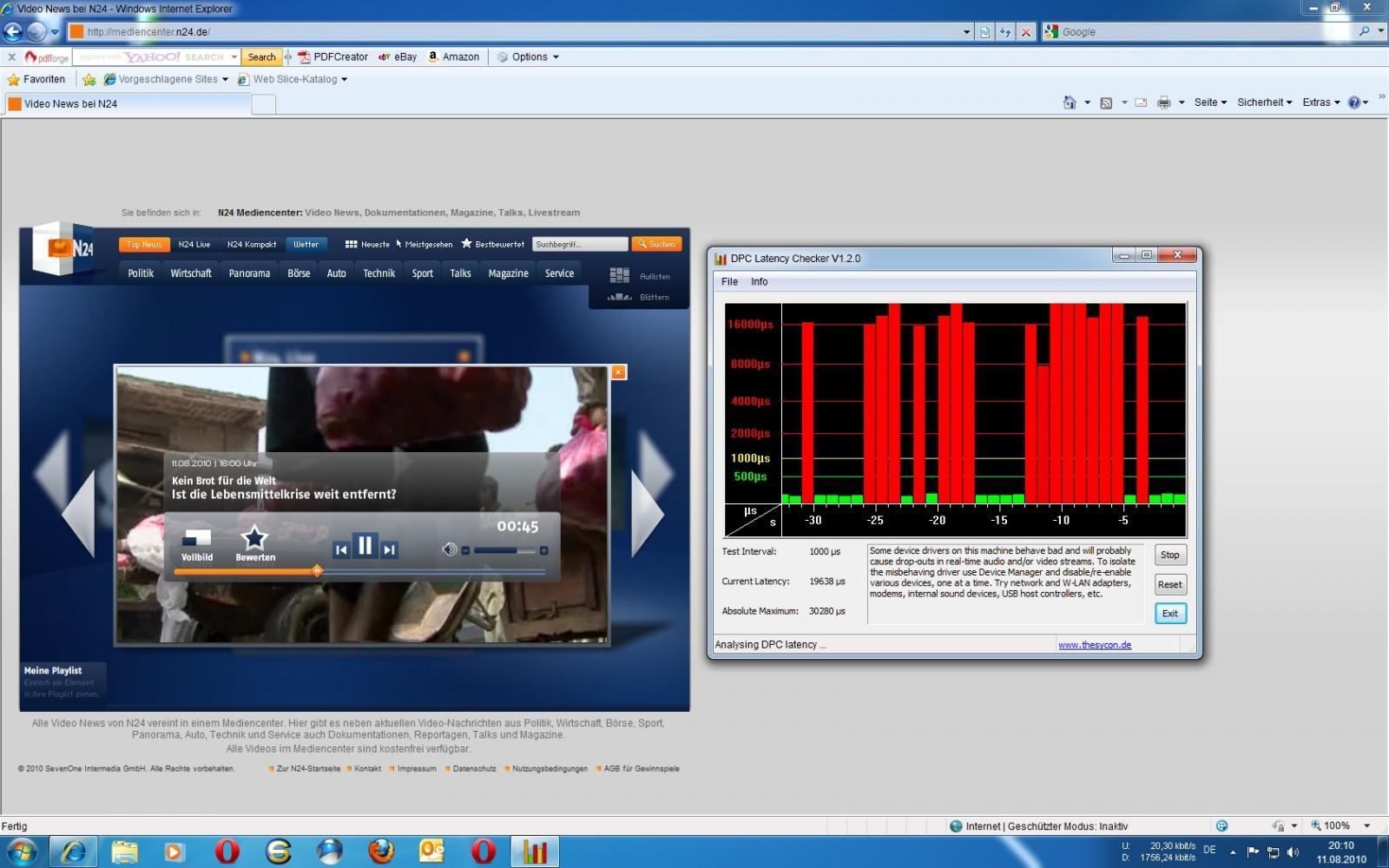Reset the DPC latency measurements
This screenshot has height=868, width=1389.
(x=1170, y=585)
